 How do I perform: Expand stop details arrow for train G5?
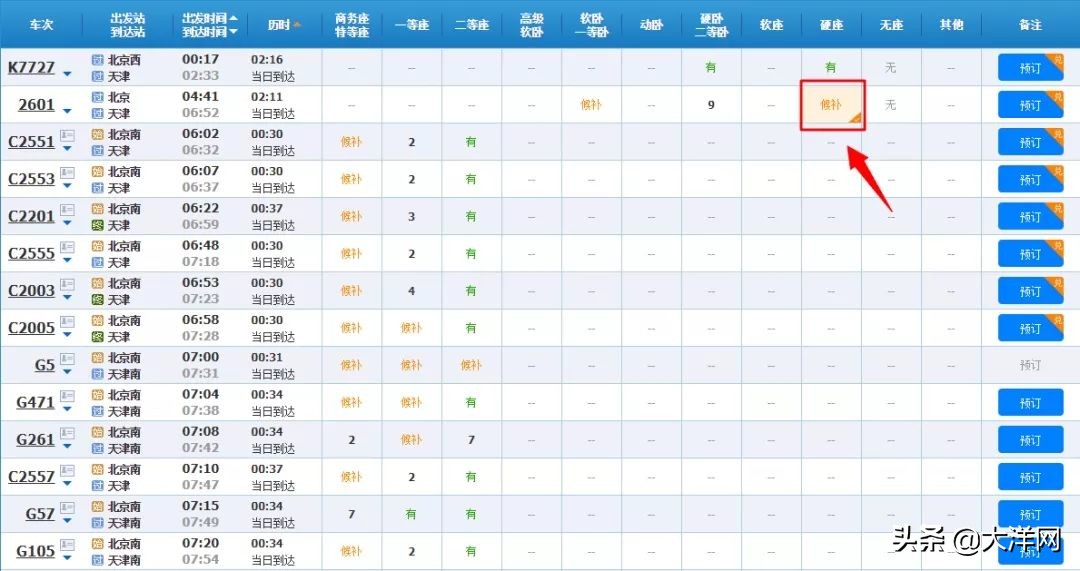pos(67,371)
